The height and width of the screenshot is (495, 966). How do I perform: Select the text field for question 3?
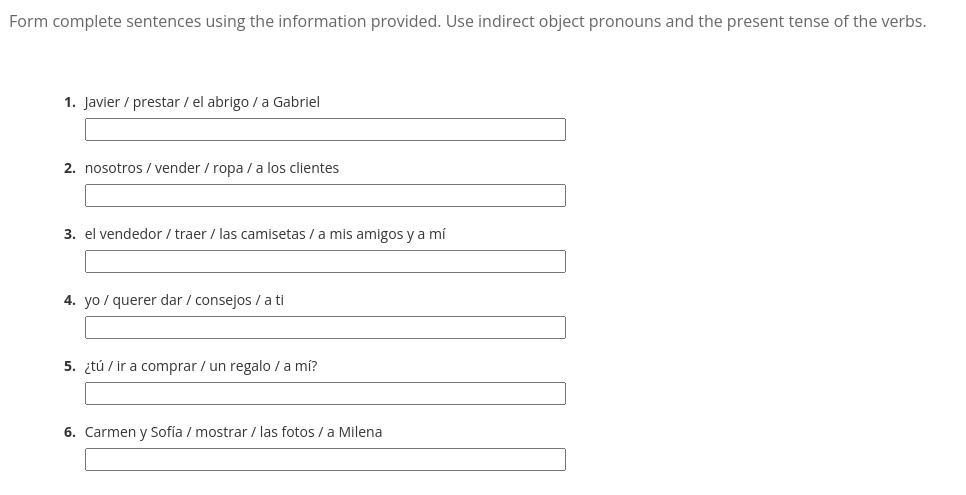tap(325, 261)
